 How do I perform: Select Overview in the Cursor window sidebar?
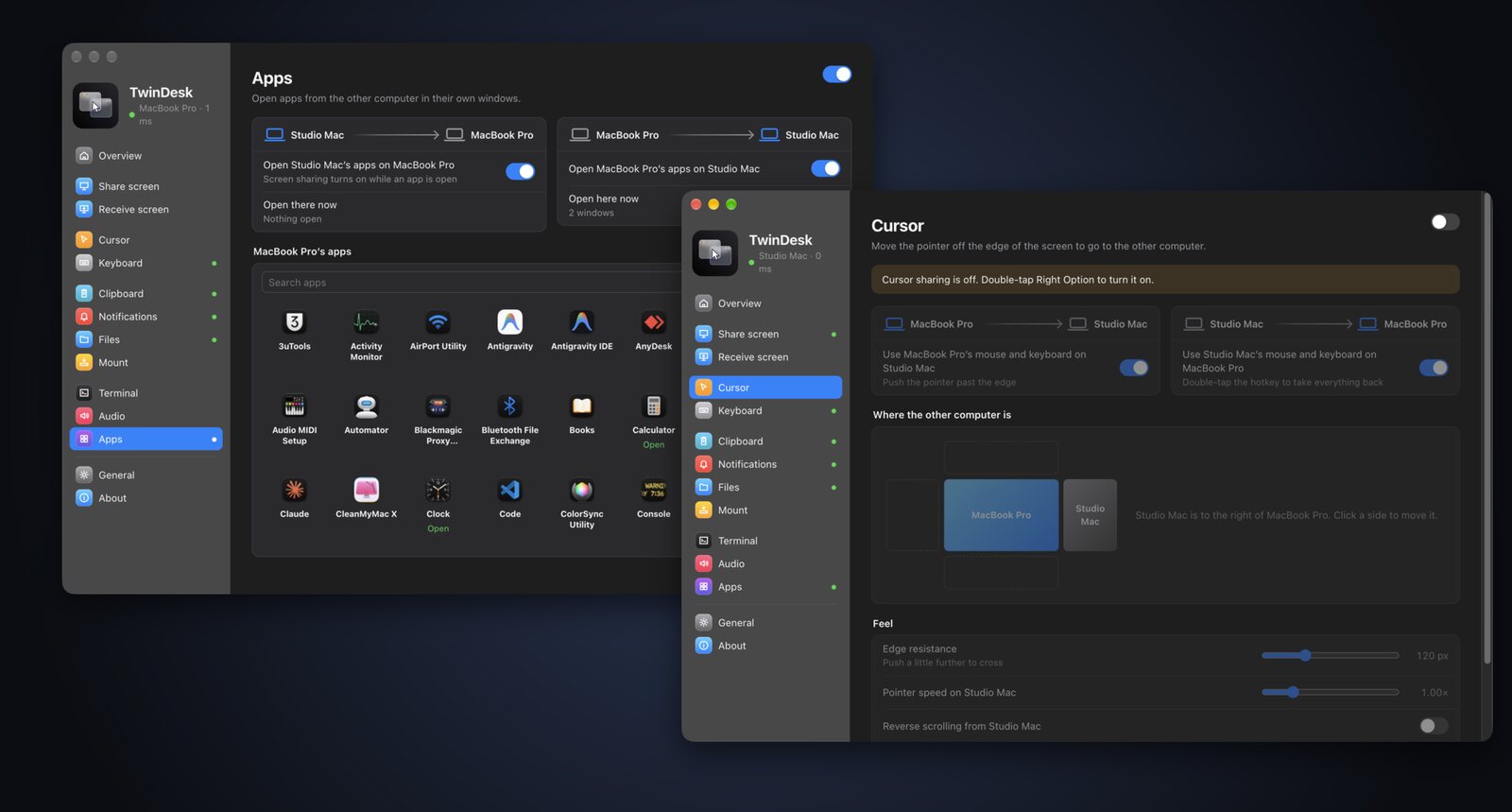(765, 303)
